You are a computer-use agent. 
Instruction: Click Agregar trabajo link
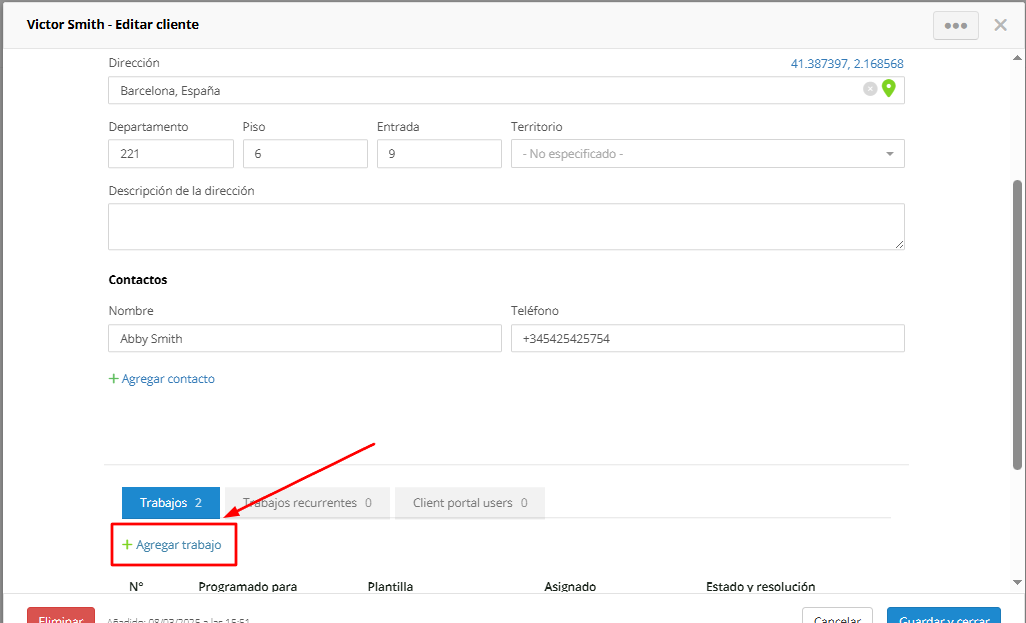click(x=172, y=544)
